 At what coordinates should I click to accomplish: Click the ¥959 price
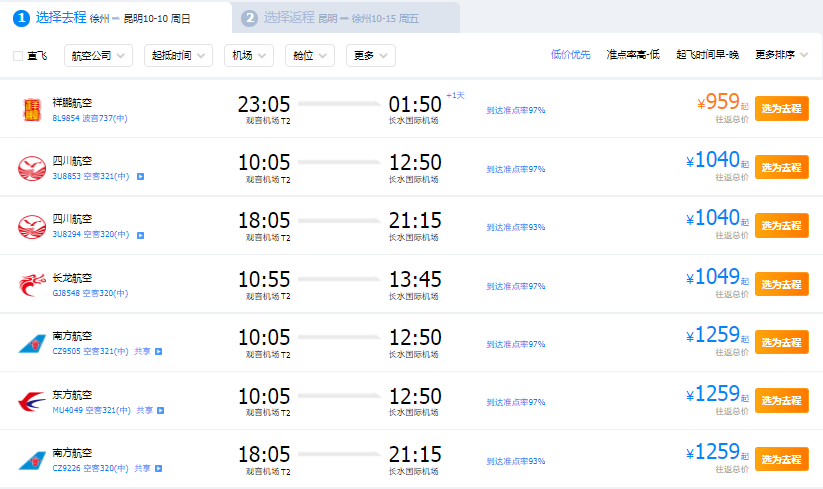[x=719, y=102]
